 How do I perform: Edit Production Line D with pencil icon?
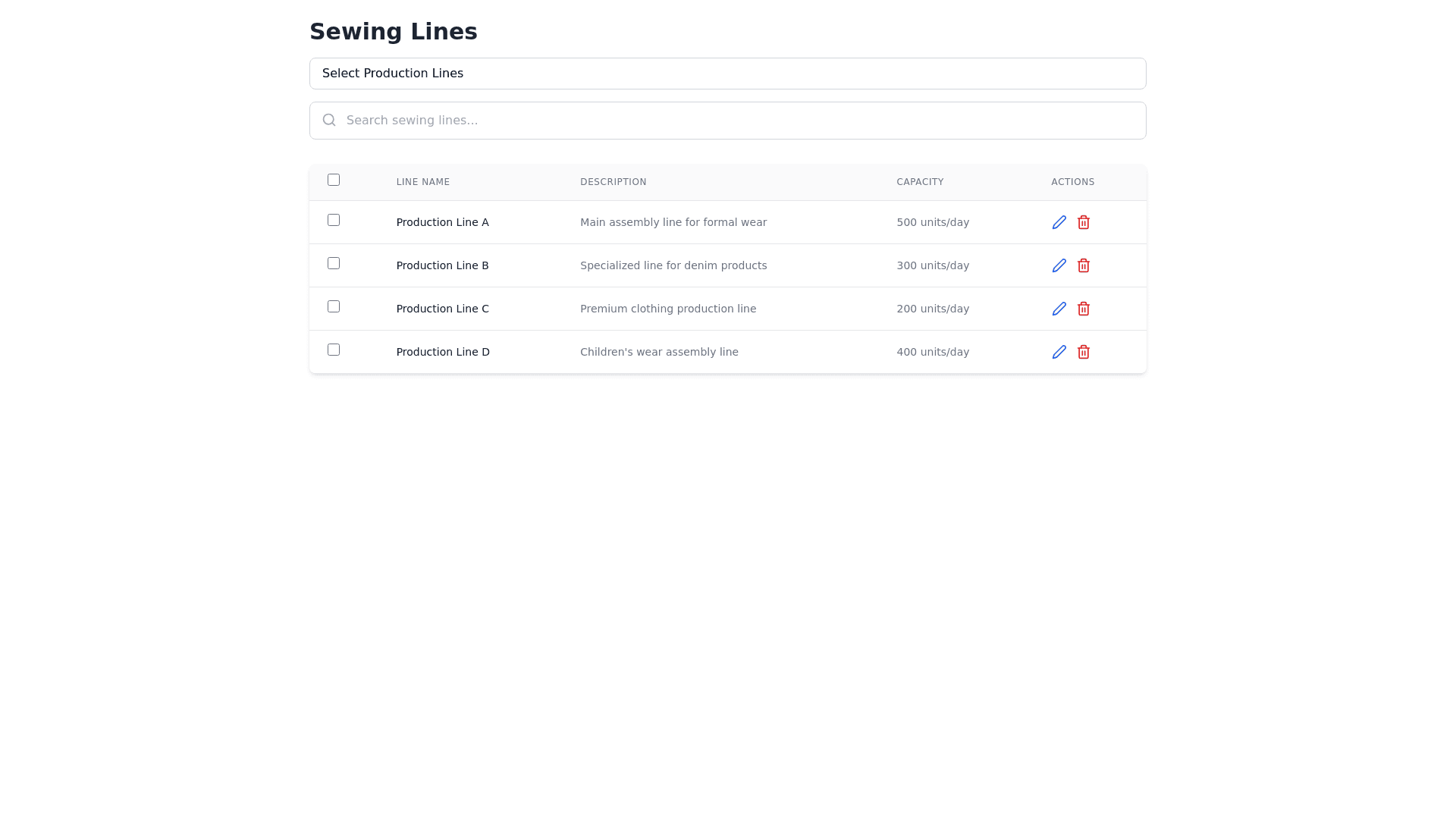point(1059,352)
